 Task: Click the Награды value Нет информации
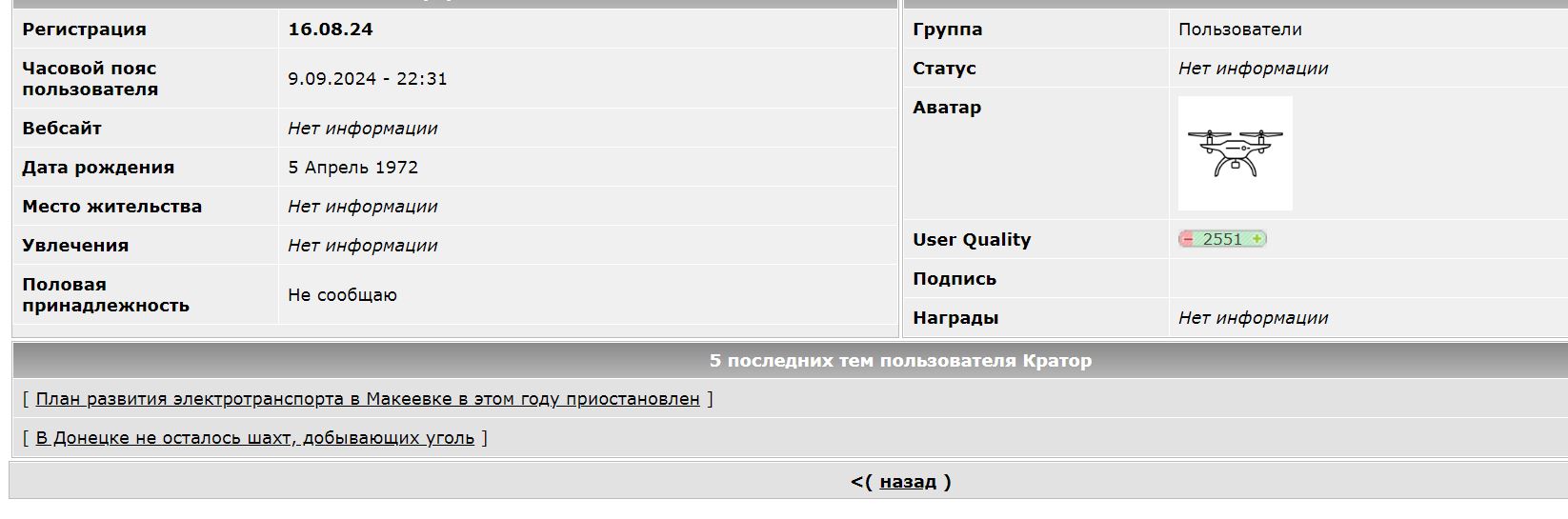point(1253,318)
